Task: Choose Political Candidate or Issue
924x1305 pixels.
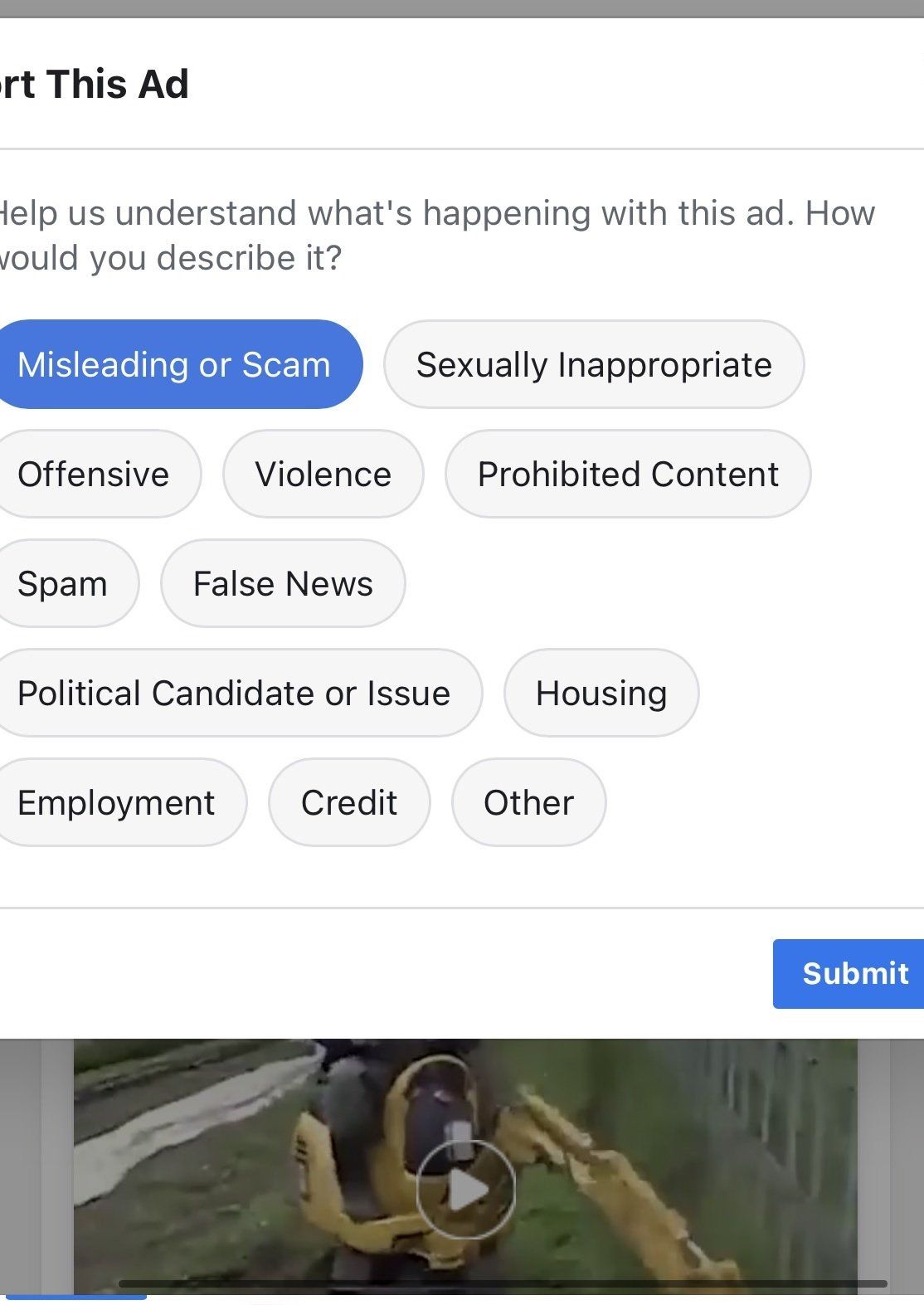Action: (234, 694)
